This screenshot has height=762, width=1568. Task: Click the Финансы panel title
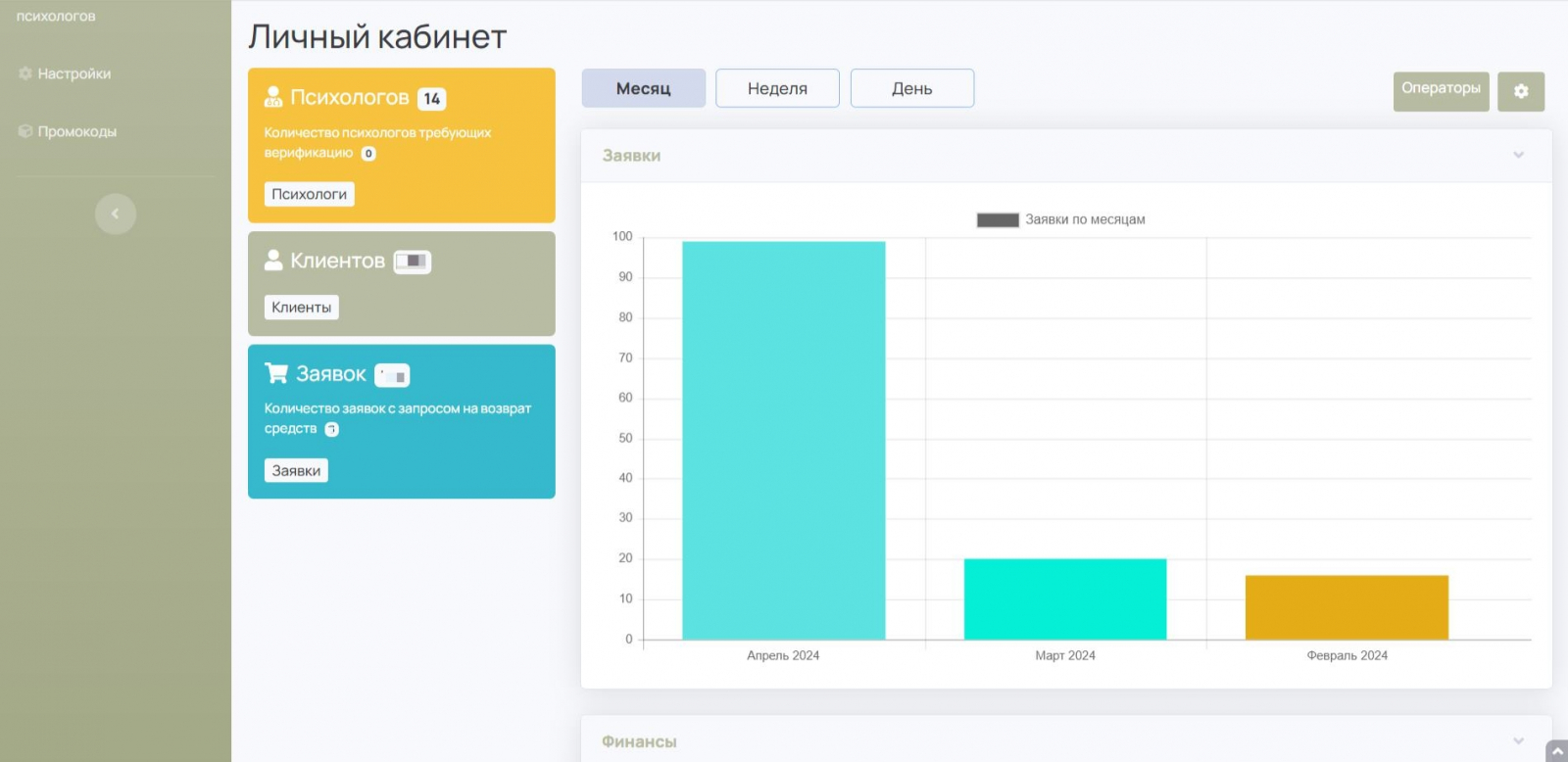[x=639, y=742]
